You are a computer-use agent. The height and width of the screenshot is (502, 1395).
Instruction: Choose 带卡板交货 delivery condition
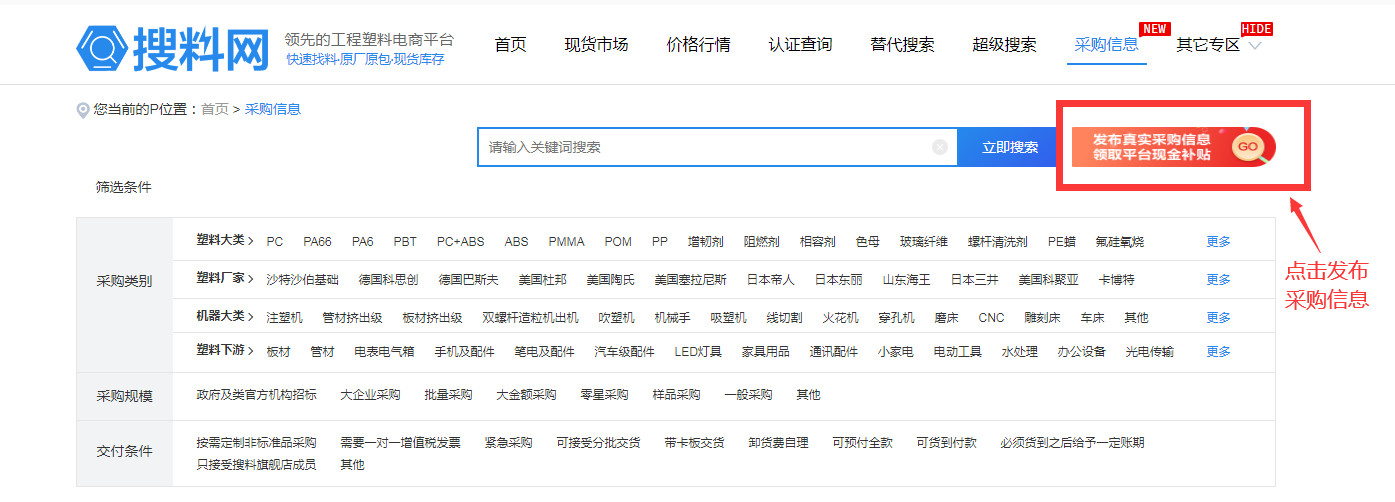(694, 442)
